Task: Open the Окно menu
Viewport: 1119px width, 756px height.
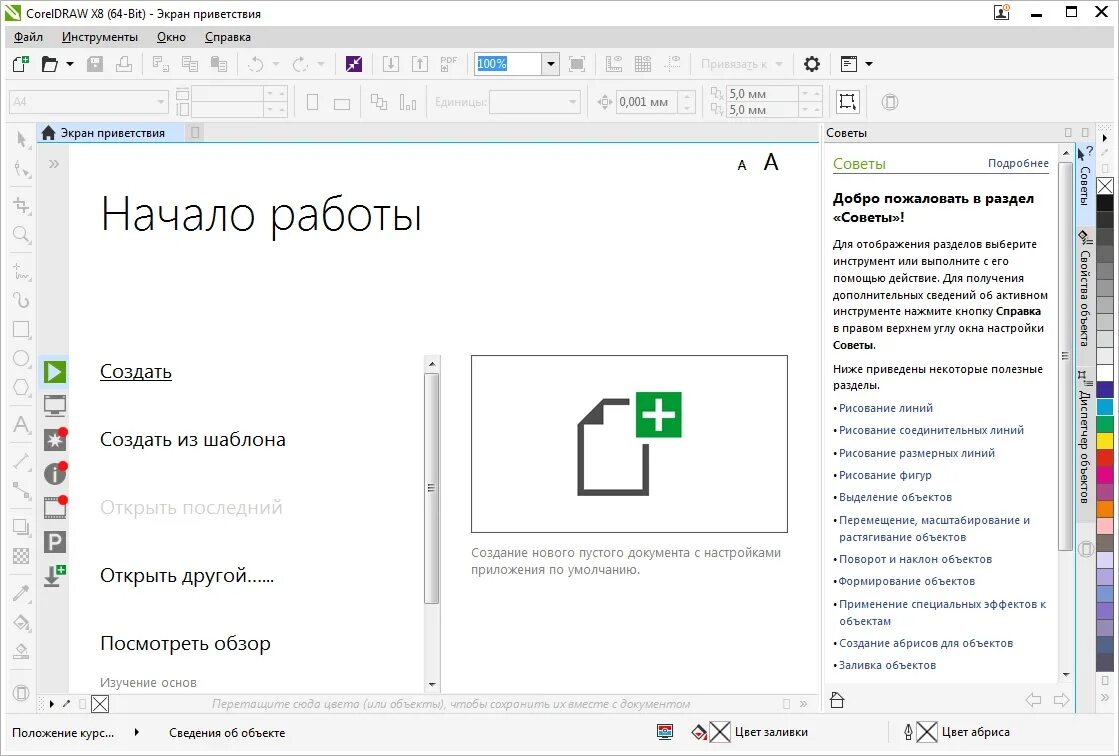Action: (171, 37)
